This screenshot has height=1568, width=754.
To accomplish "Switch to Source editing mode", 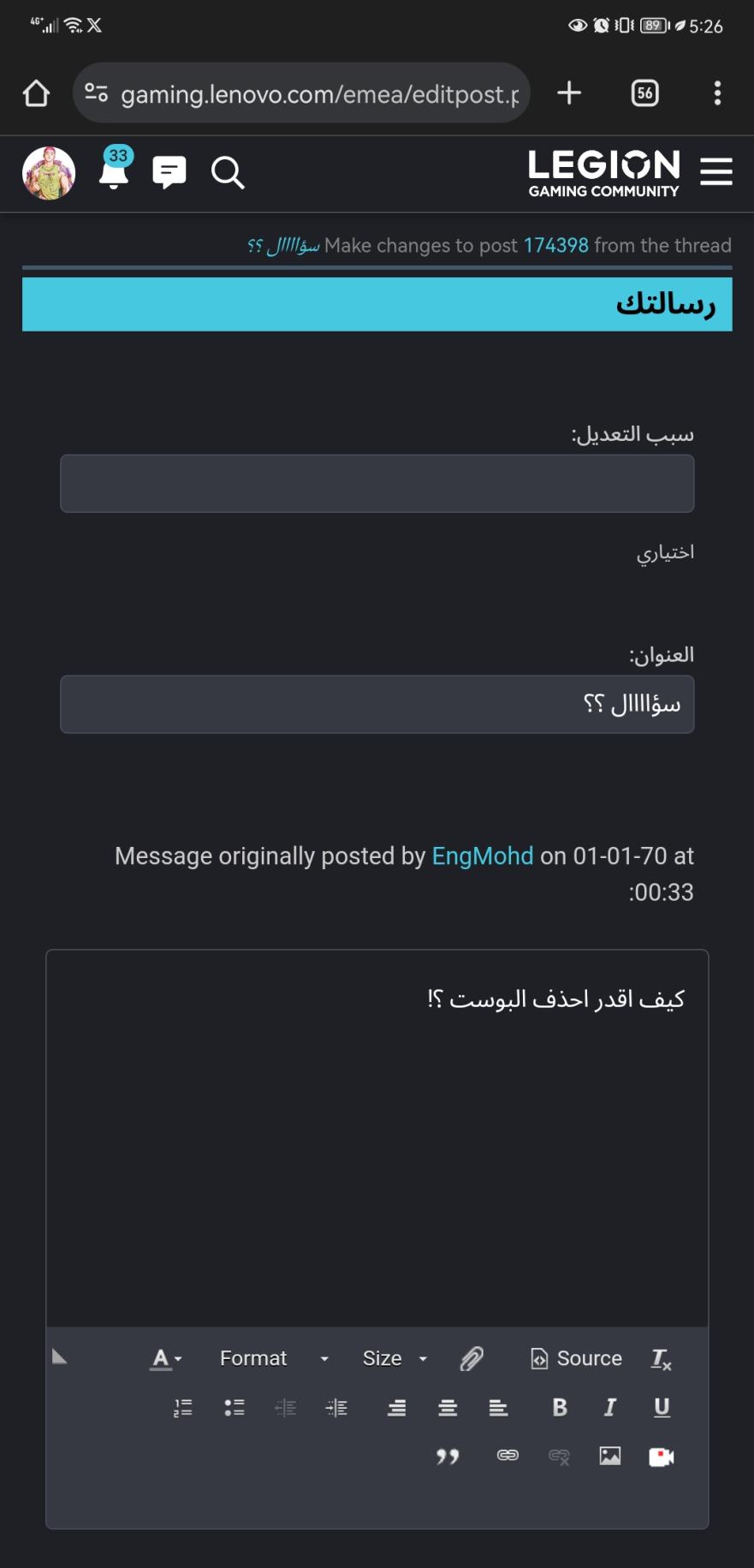I will (575, 1358).
